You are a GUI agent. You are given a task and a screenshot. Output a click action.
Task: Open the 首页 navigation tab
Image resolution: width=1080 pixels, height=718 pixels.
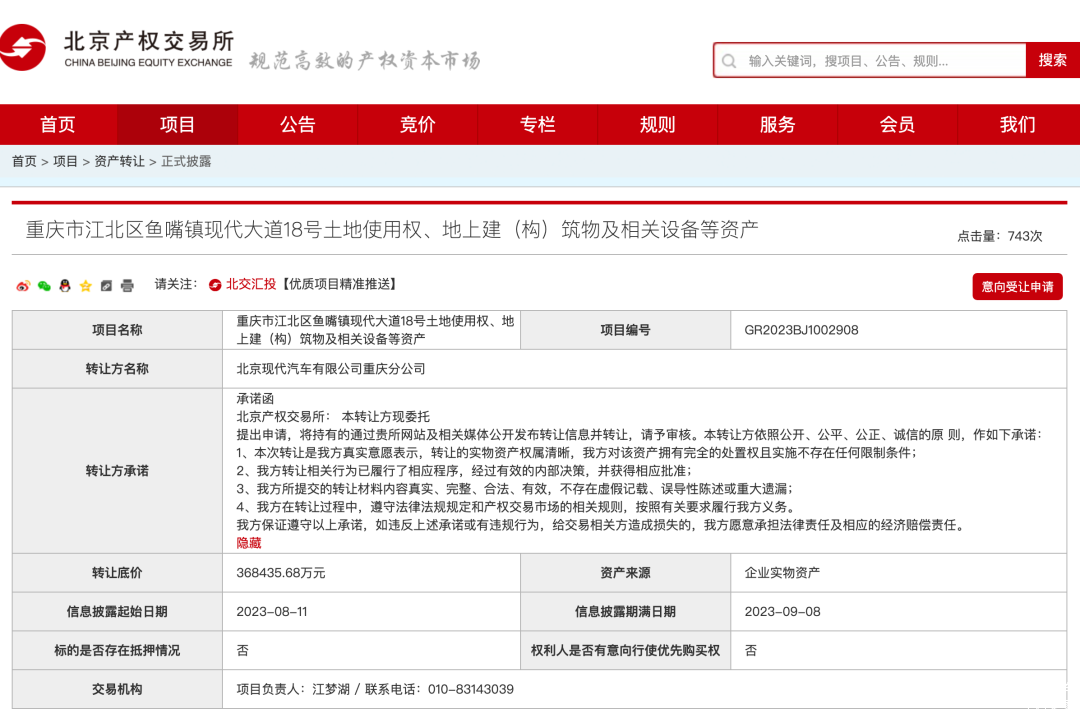coord(58,125)
